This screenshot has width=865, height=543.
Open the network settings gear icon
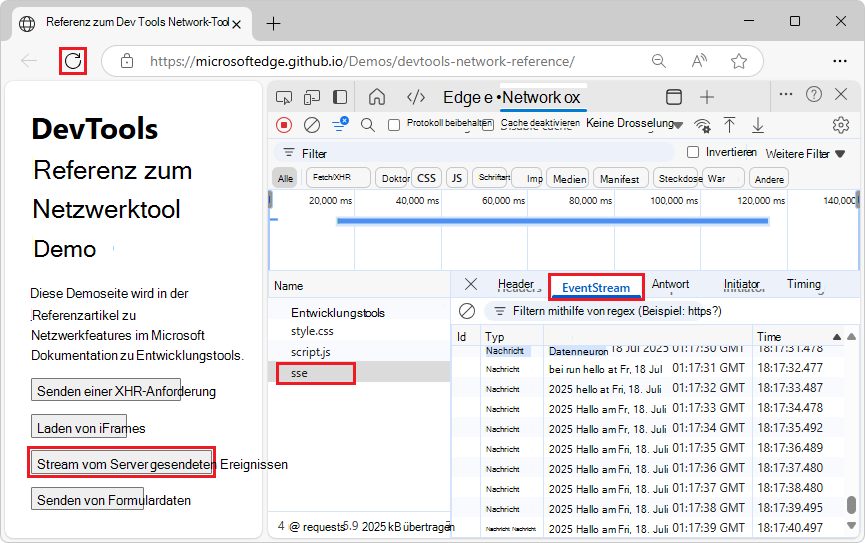840,125
